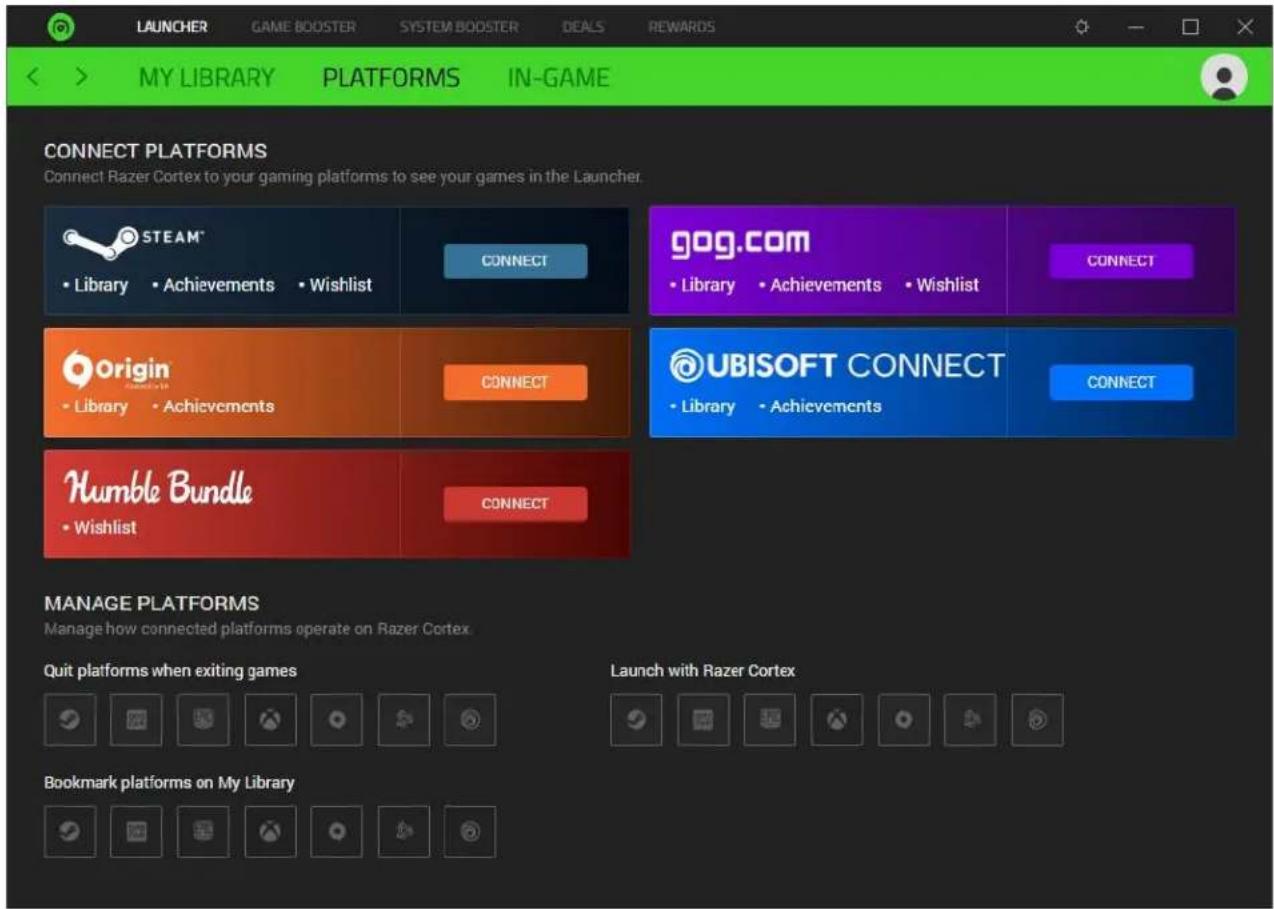
Task: Bookmark Origin on My Library
Action: point(337,832)
